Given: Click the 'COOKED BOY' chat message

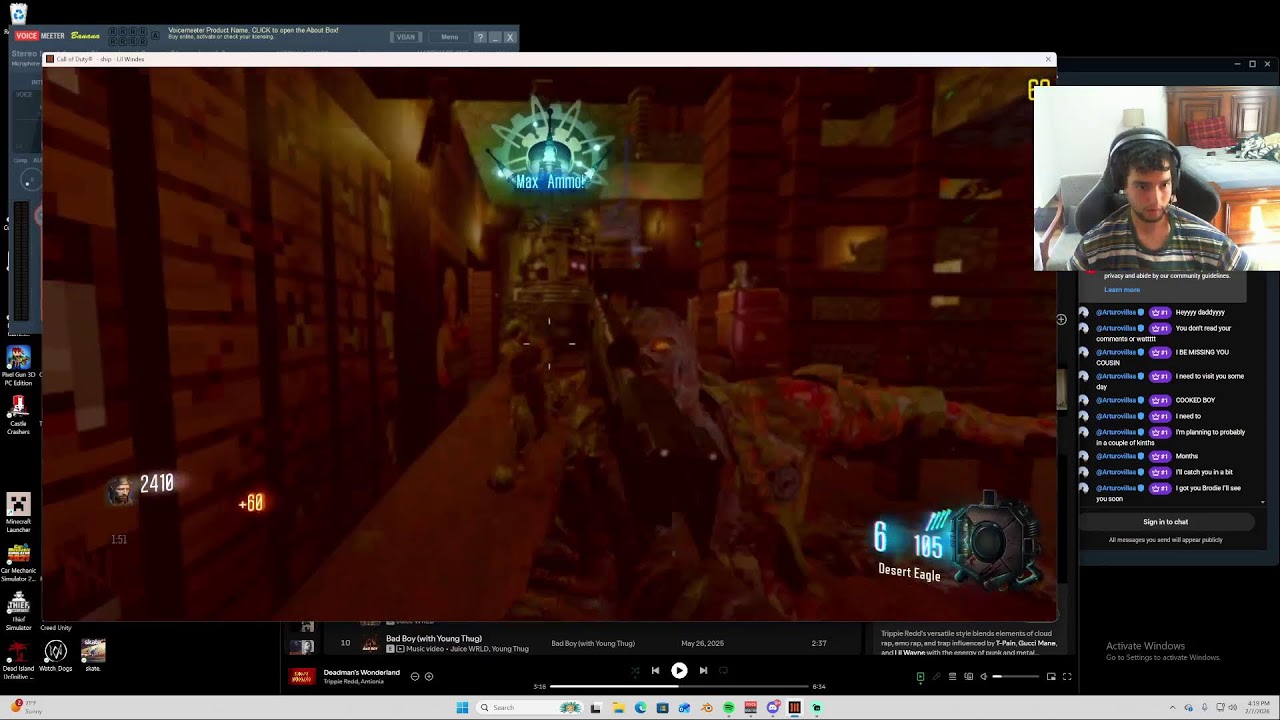Looking at the screenshot, I should coord(1195,400).
